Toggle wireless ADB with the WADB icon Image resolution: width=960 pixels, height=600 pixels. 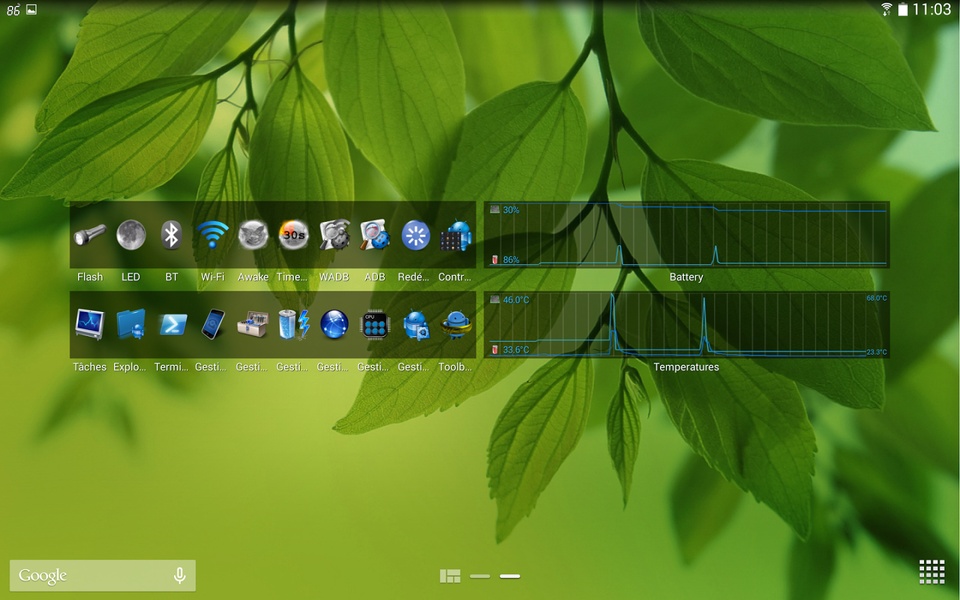(334, 235)
